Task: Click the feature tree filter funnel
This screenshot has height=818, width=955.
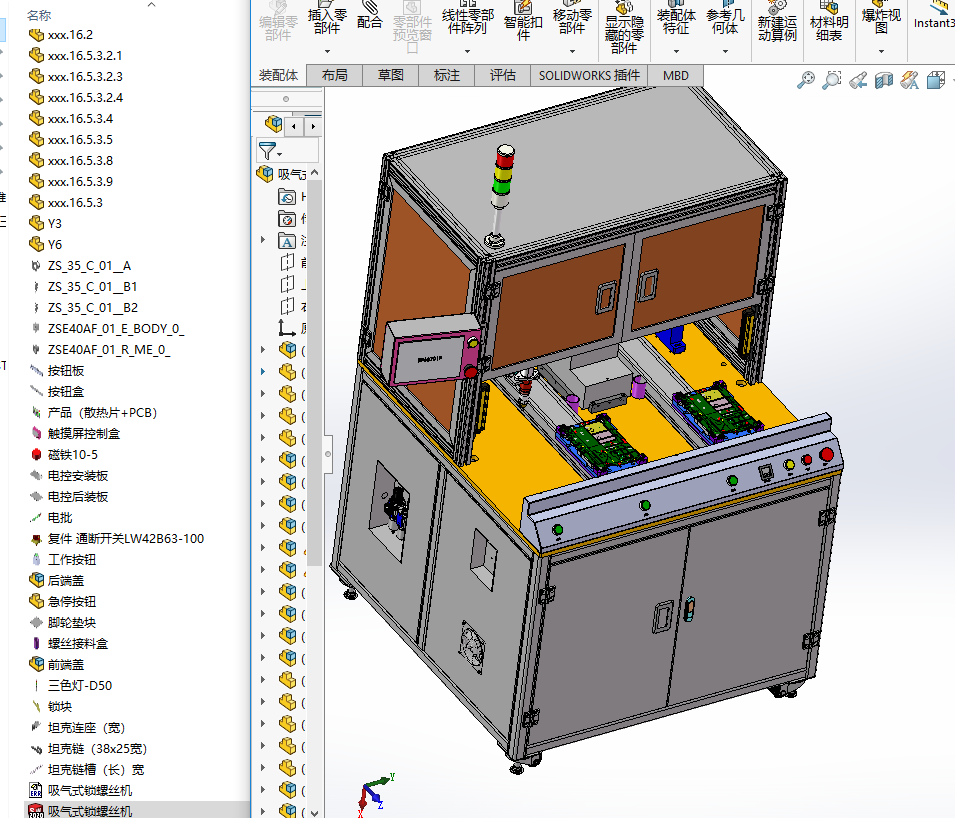Action: (x=267, y=150)
